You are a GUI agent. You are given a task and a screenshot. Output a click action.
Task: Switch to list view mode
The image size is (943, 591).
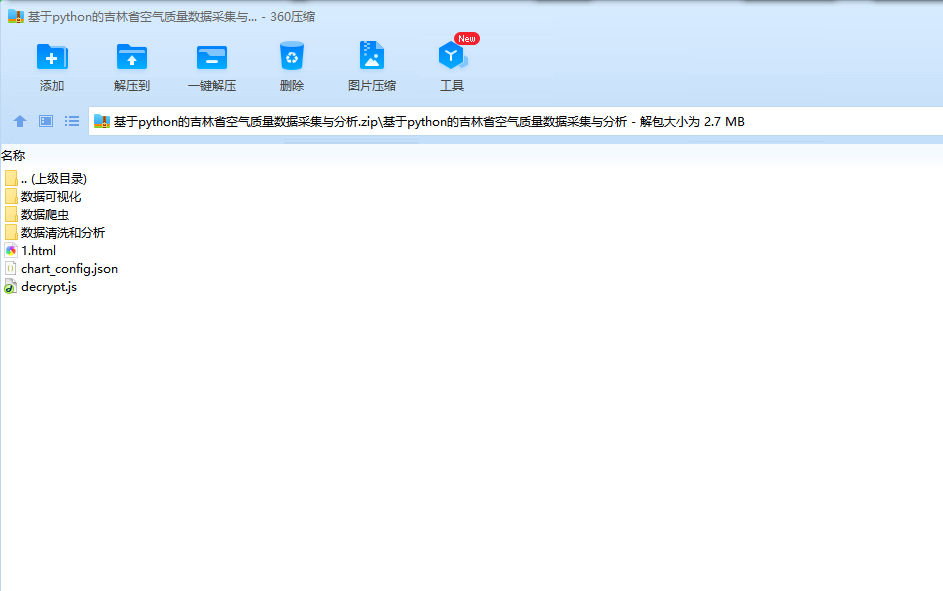tap(72, 121)
